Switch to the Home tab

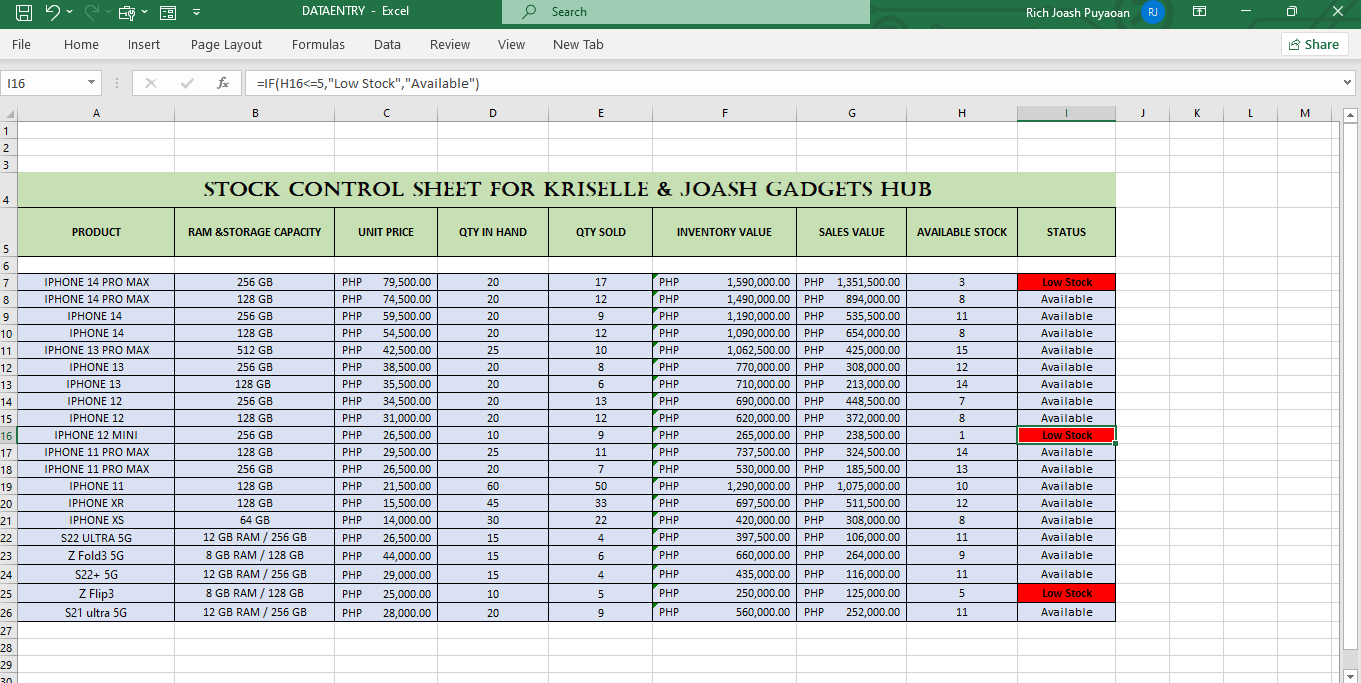click(81, 44)
